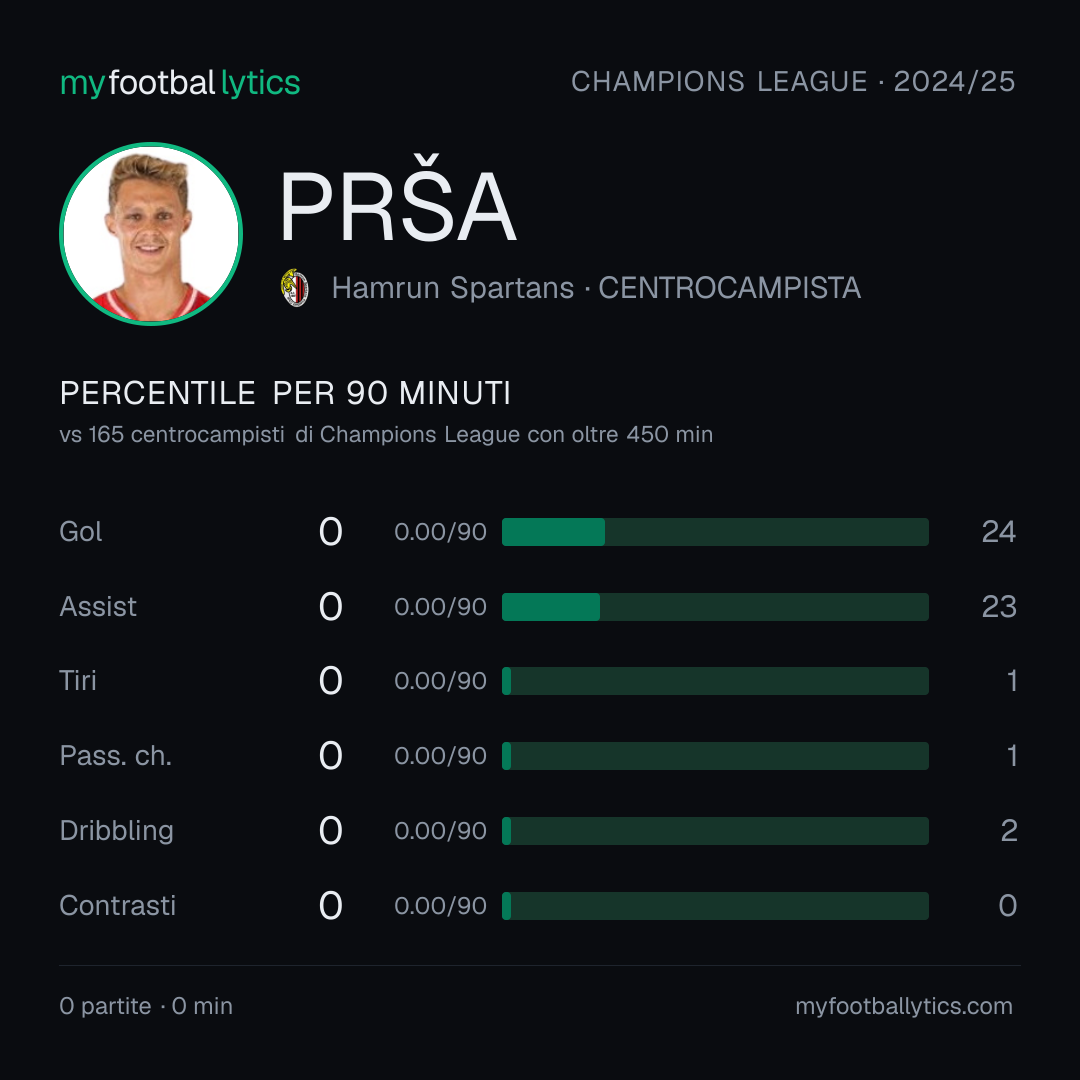Click the Gol percentile bar

pos(715,532)
